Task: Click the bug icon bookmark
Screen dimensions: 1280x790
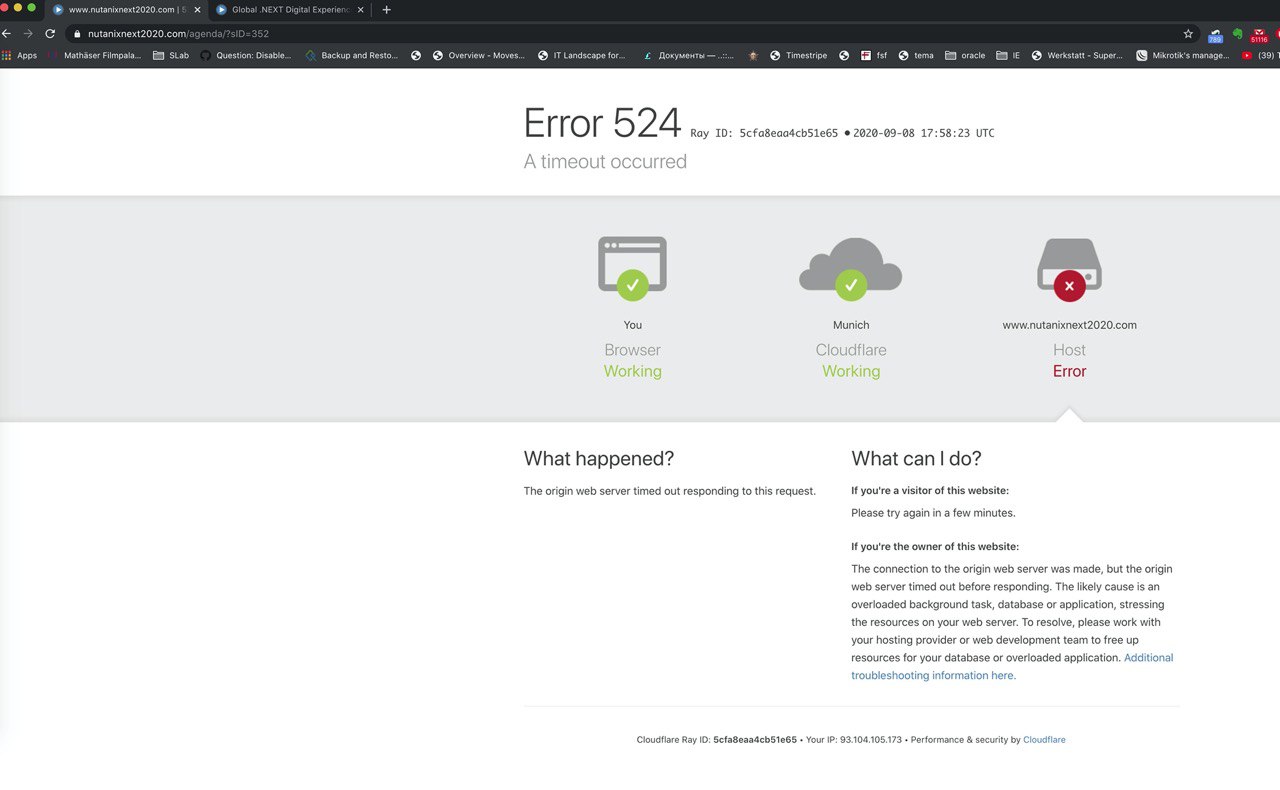Action: [x=753, y=55]
